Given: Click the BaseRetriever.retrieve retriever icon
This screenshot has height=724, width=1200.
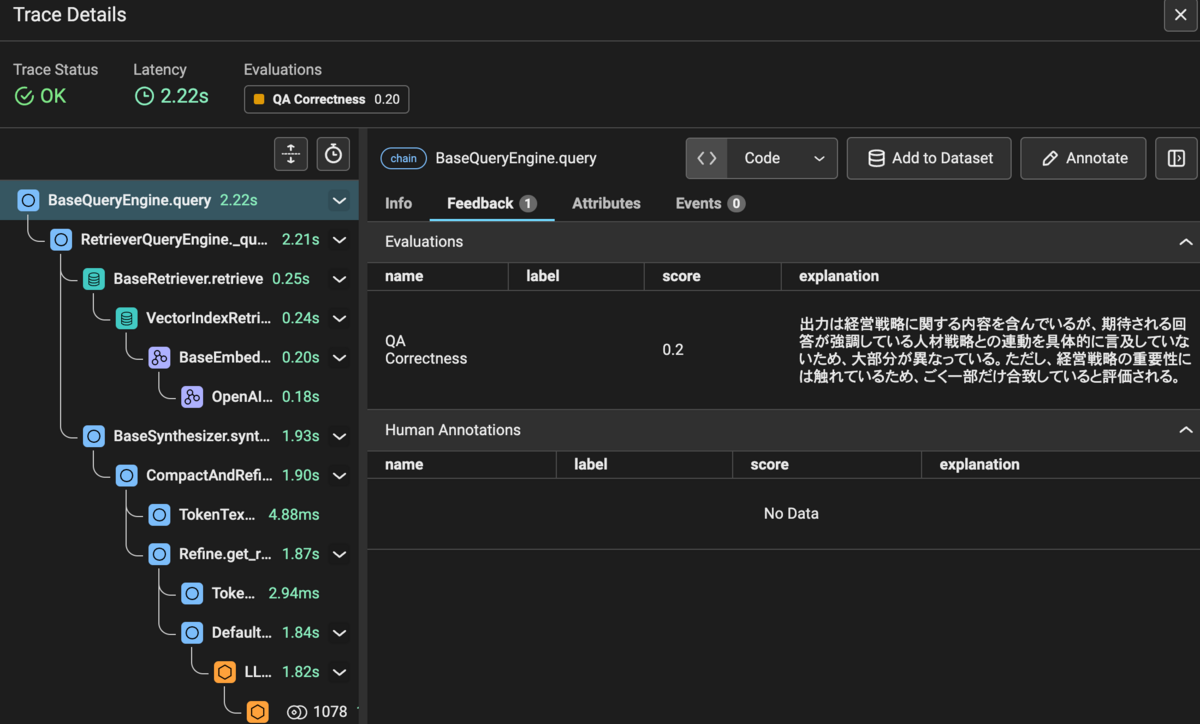Looking at the screenshot, I should coord(94,279).
